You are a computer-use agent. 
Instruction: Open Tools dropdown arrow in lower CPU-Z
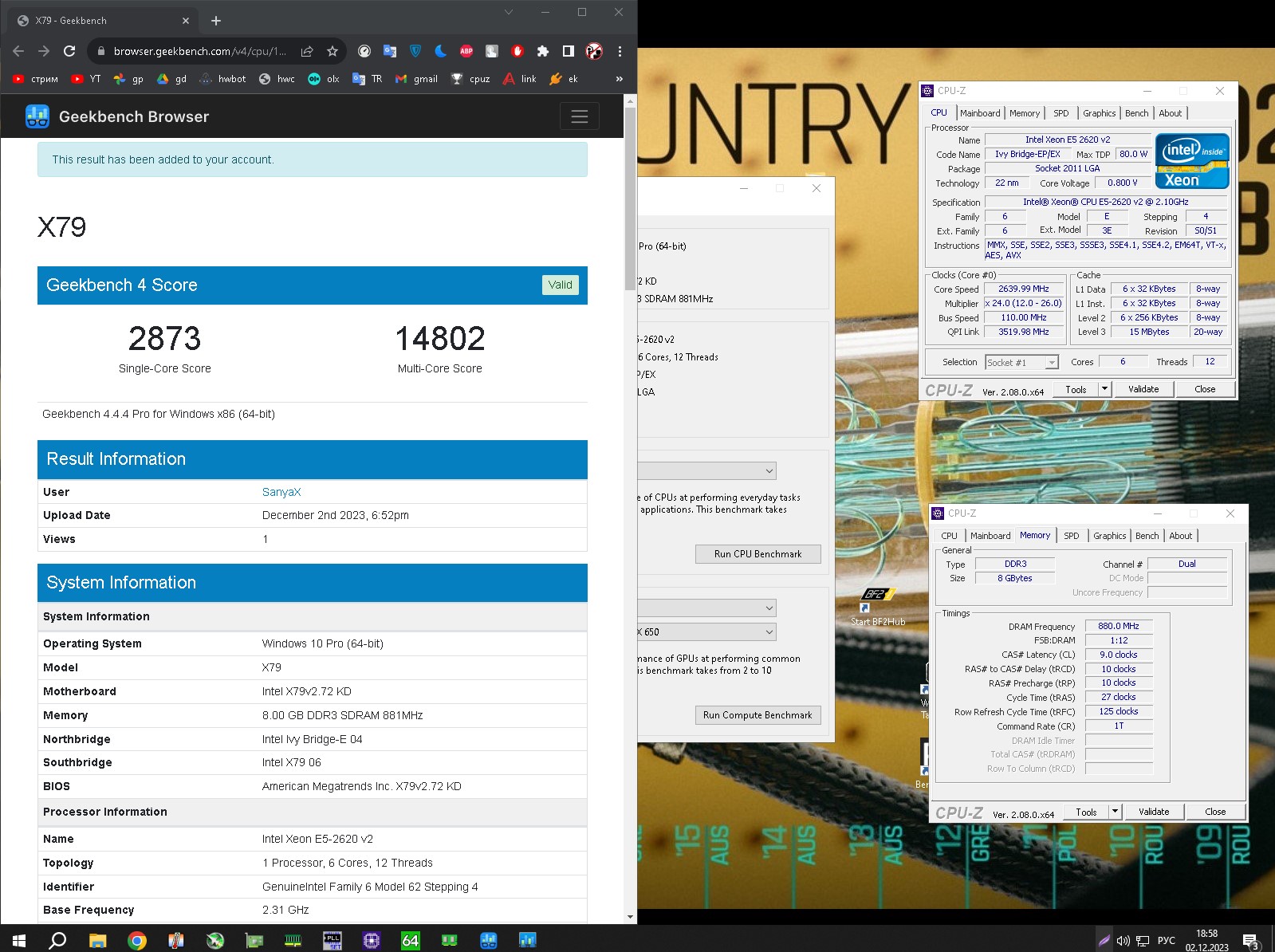coord(1115,812)
